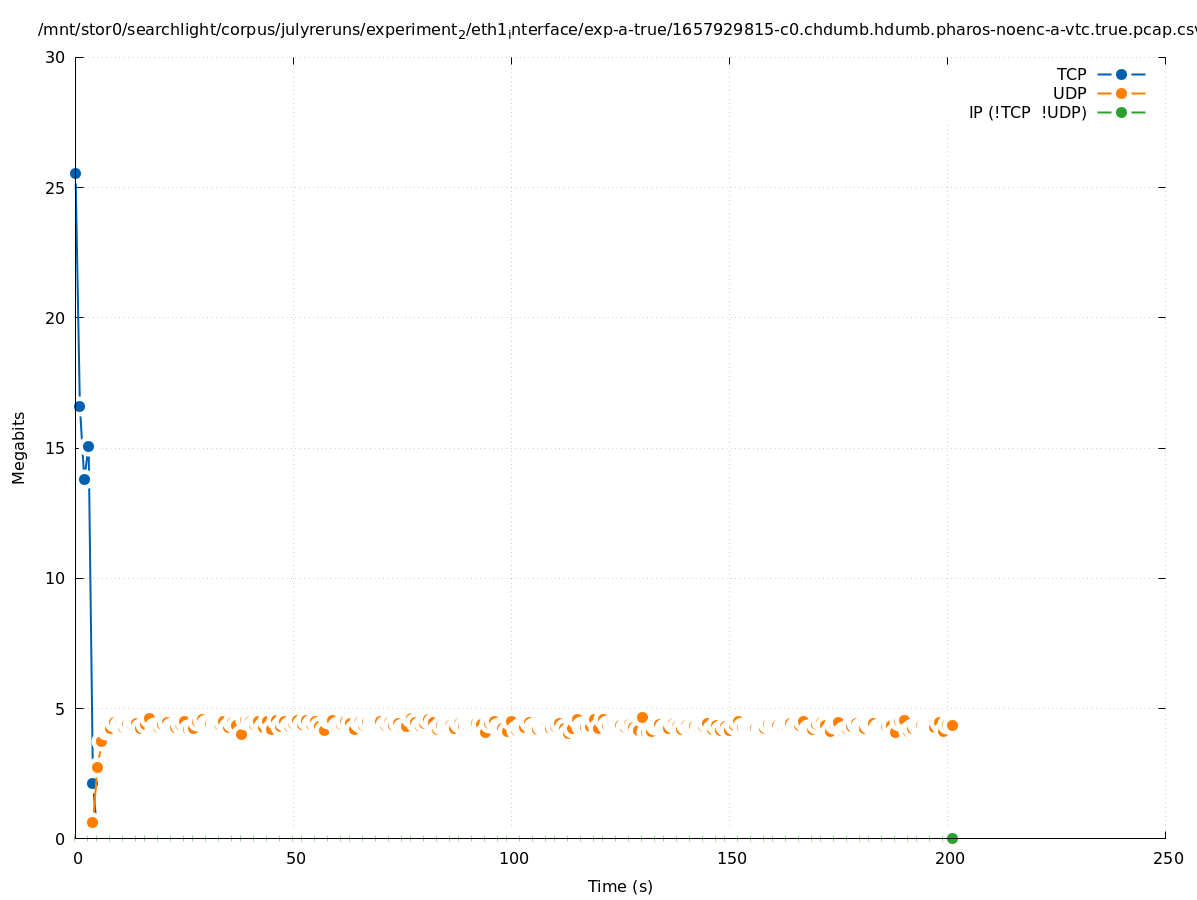Click the 100 tick label on the time axis
Viewport: 1197px width, 900px height.
(x=513, y=859)
